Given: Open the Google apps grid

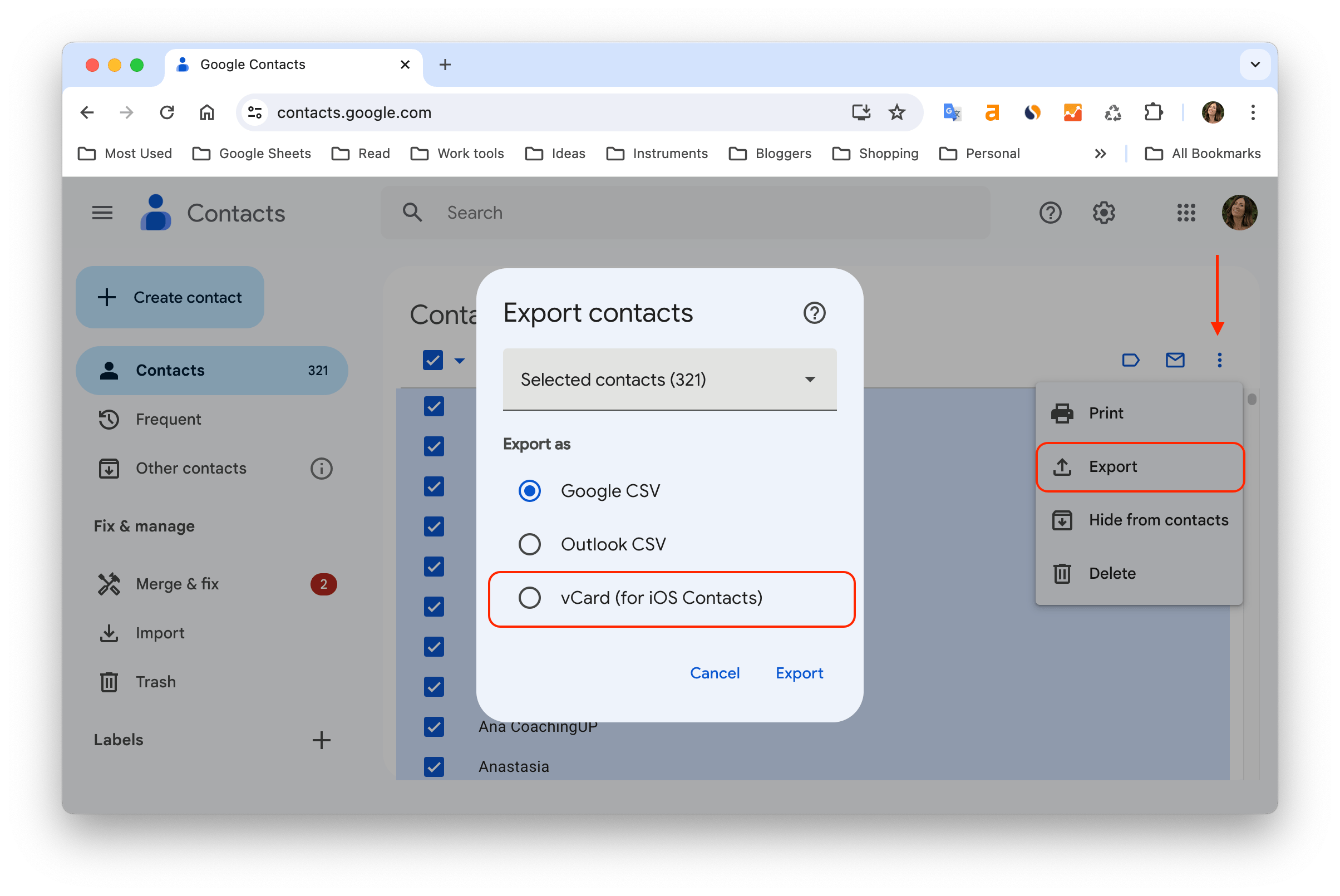Looking at the screenshot, I should point(1186,213).
